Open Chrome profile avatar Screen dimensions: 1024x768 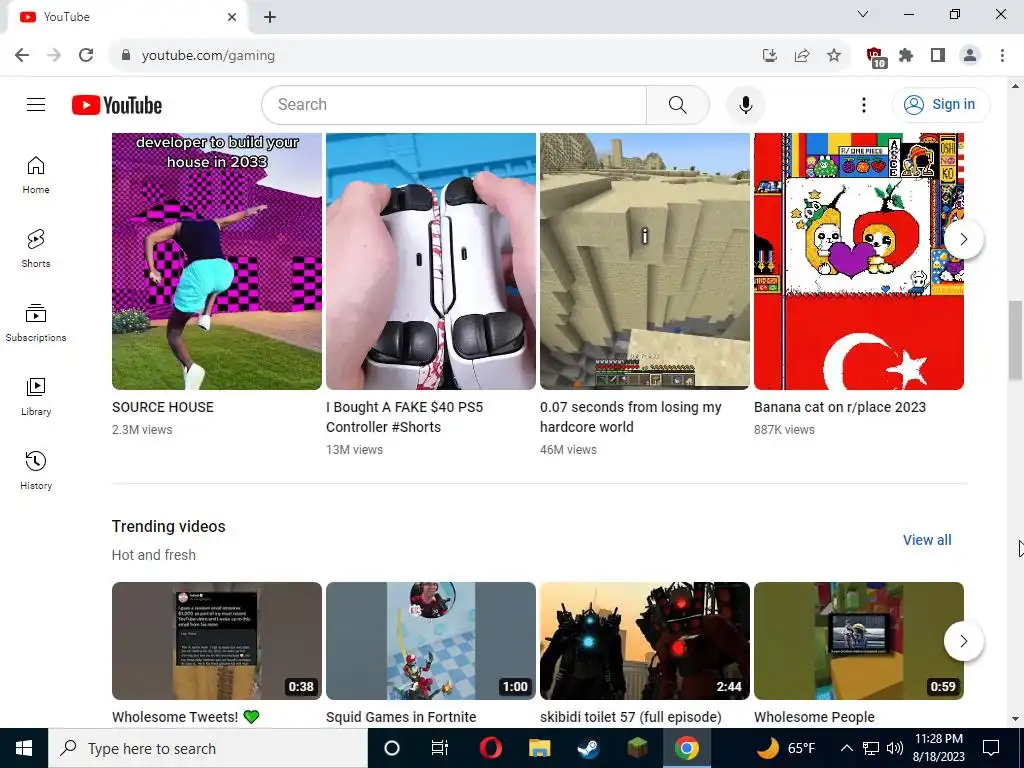pos(970,55)
